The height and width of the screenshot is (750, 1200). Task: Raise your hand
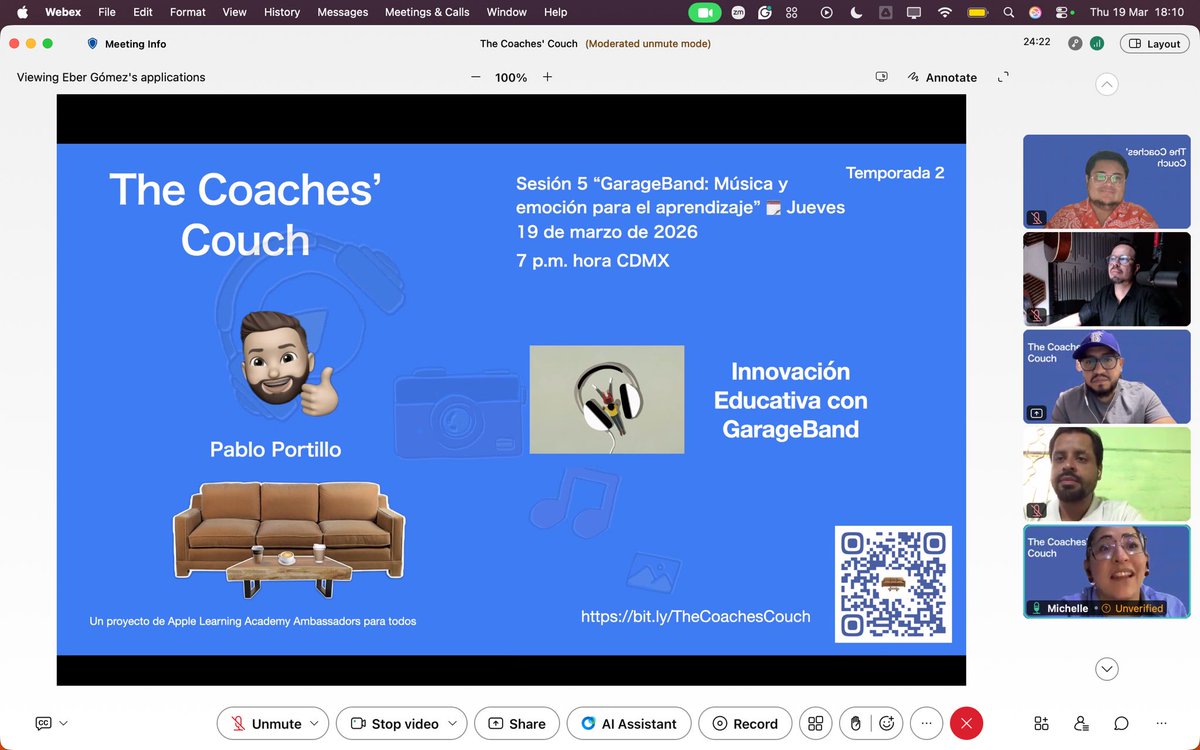click(x=856, y=723)
